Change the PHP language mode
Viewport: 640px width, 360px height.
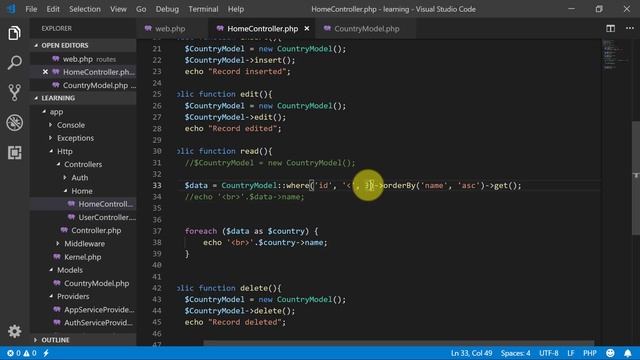(590, 353)
